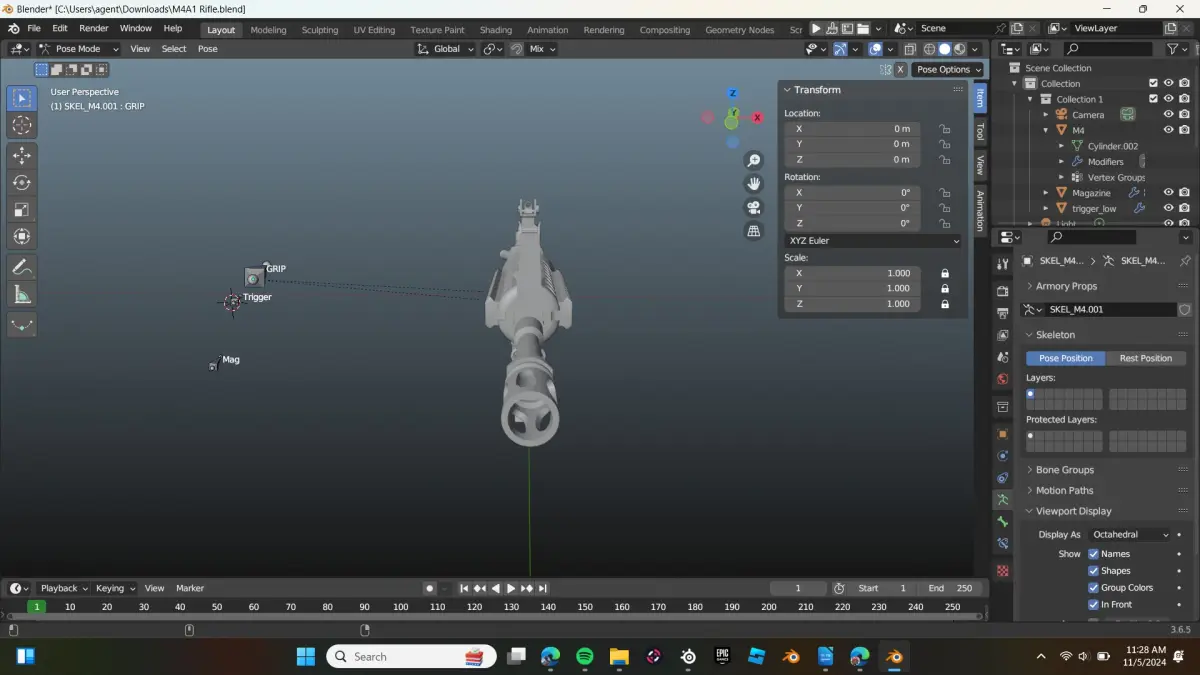
Task: Open the Object properties tab icon
Action: (x=1003, y=434)
